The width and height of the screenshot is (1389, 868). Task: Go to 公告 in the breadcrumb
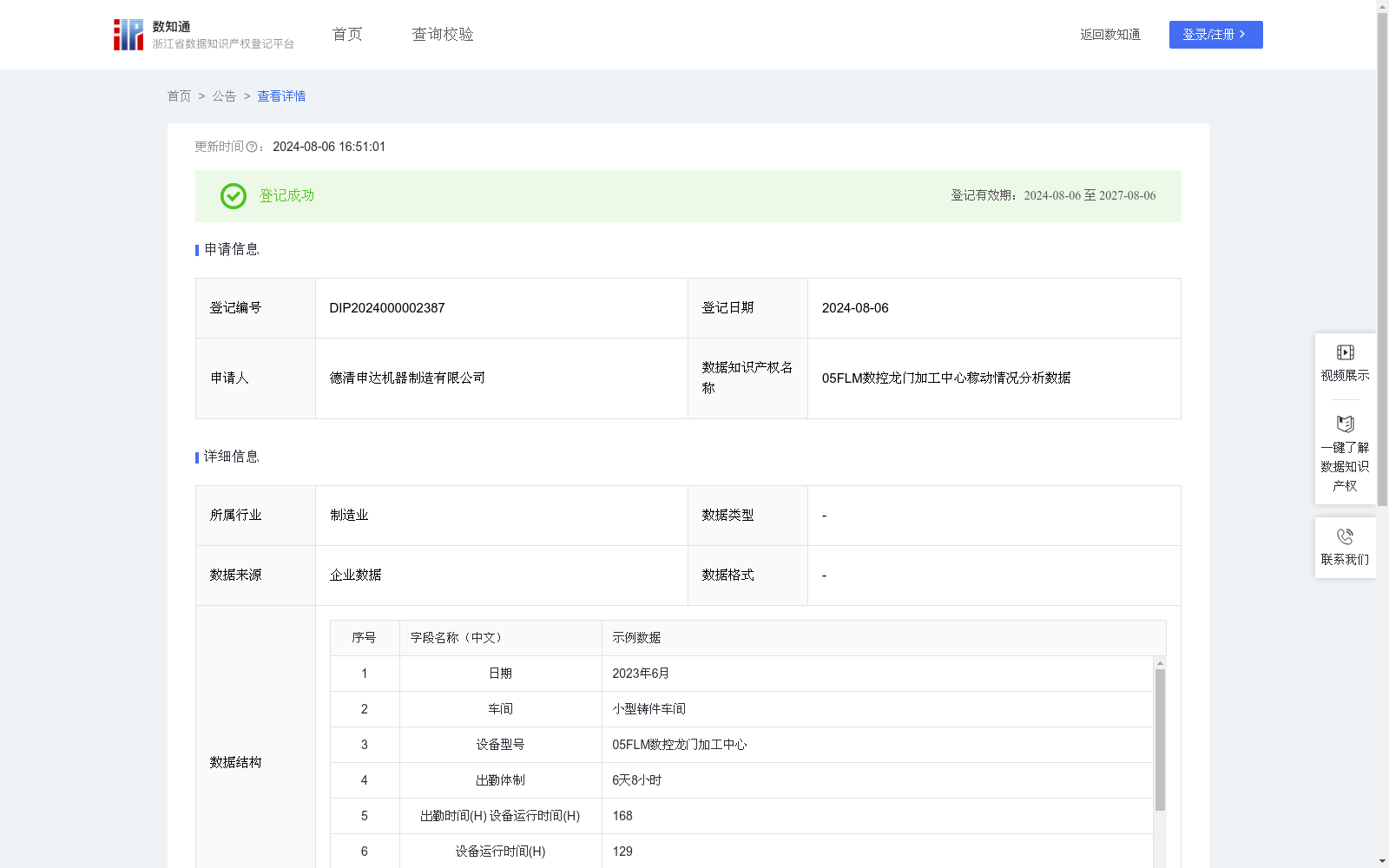(x=224, y=96)
